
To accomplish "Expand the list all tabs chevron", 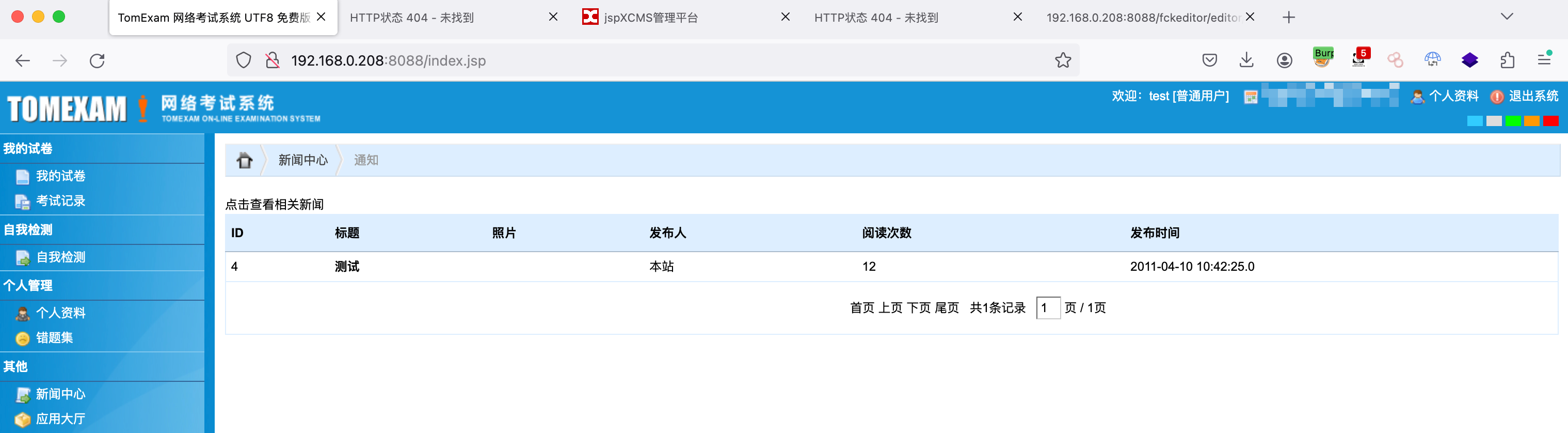I will [1507, 17].
